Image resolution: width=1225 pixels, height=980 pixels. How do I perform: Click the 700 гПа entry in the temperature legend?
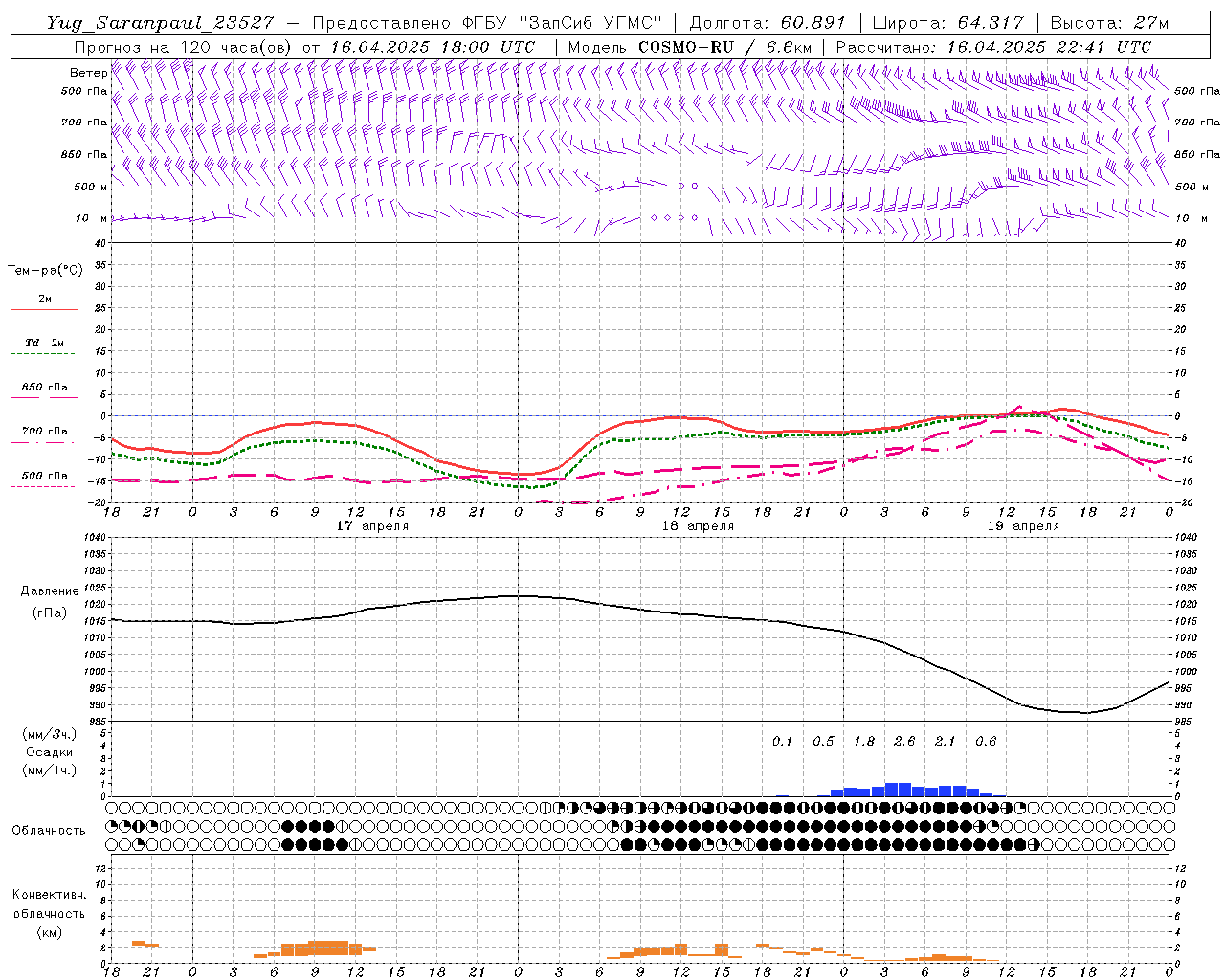pyautogui.click(x=45, y=432)
